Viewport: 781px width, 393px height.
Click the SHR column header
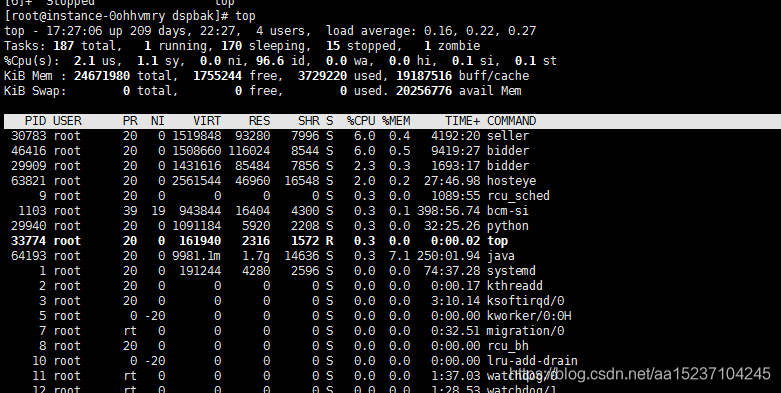click(309, 121)
